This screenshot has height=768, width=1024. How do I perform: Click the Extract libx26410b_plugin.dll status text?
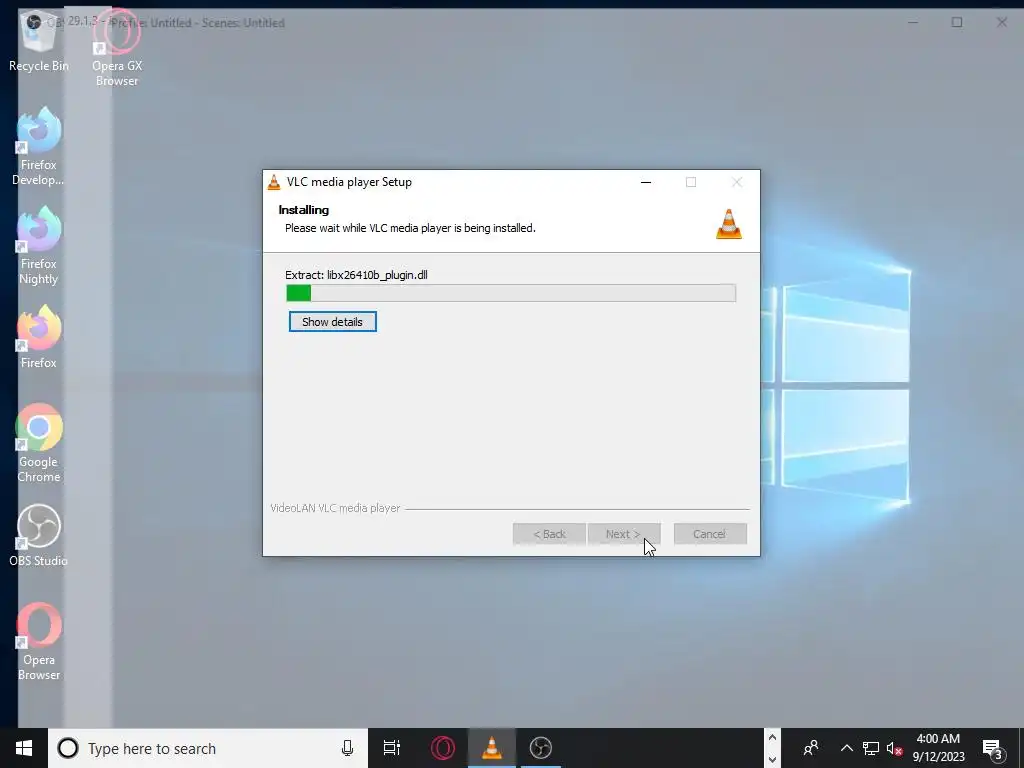point(357,275)
